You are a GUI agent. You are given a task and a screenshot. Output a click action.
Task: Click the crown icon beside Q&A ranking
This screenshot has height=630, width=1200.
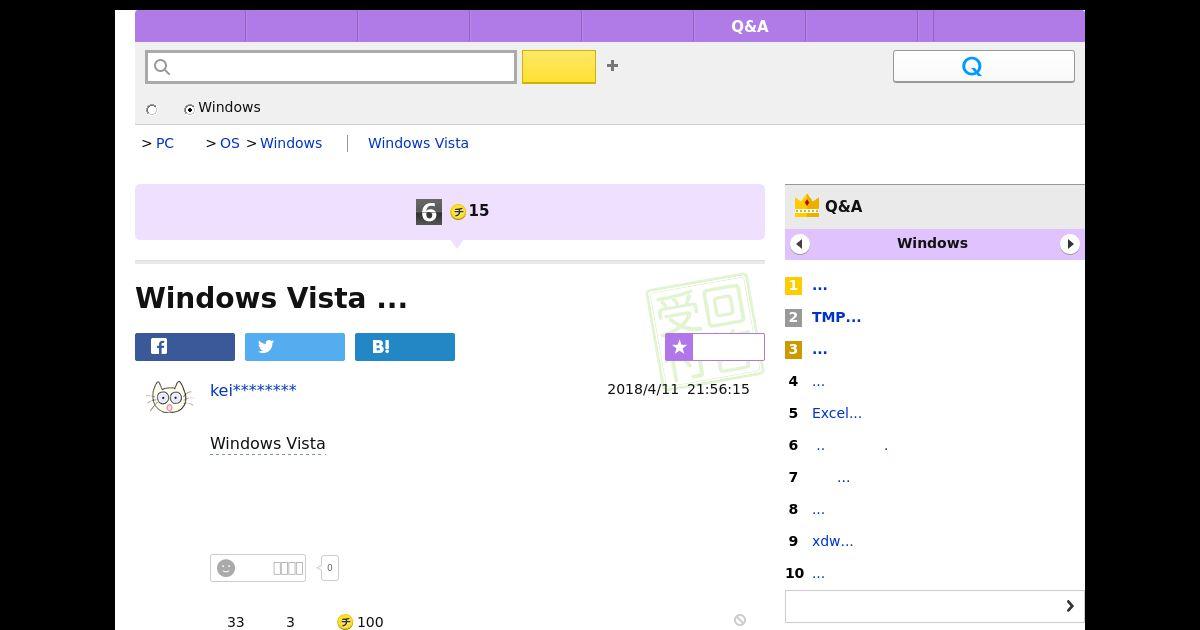coord(807,206)
